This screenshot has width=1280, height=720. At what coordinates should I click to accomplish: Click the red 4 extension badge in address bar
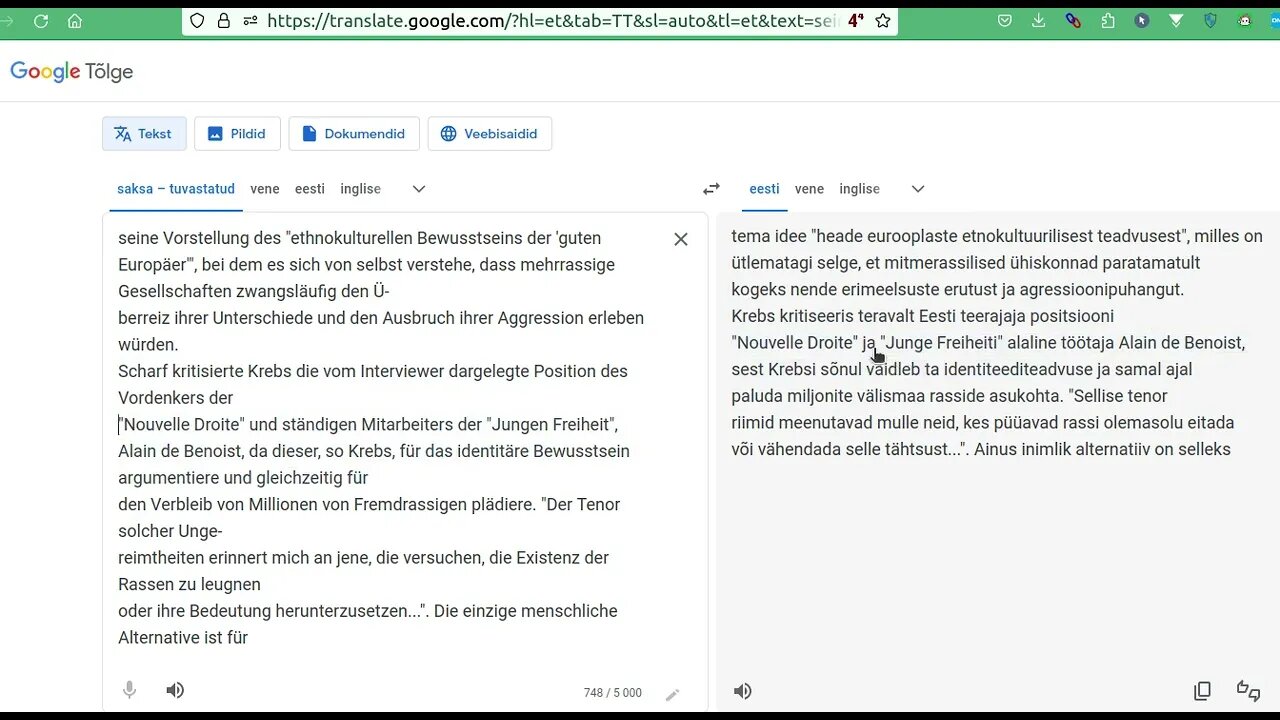point(856,20)
